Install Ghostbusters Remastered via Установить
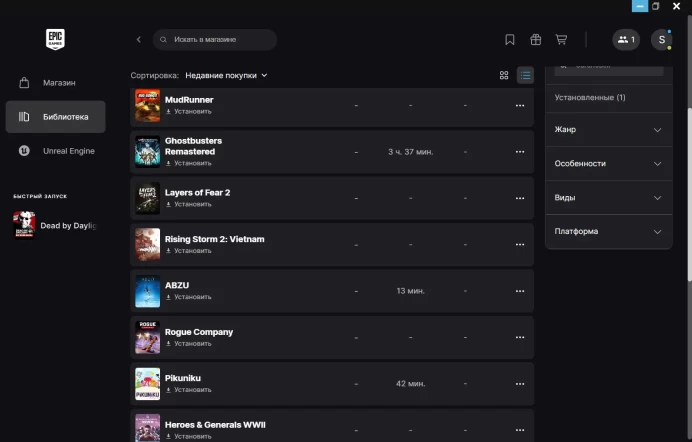692x442 pixels. point(188,163)
